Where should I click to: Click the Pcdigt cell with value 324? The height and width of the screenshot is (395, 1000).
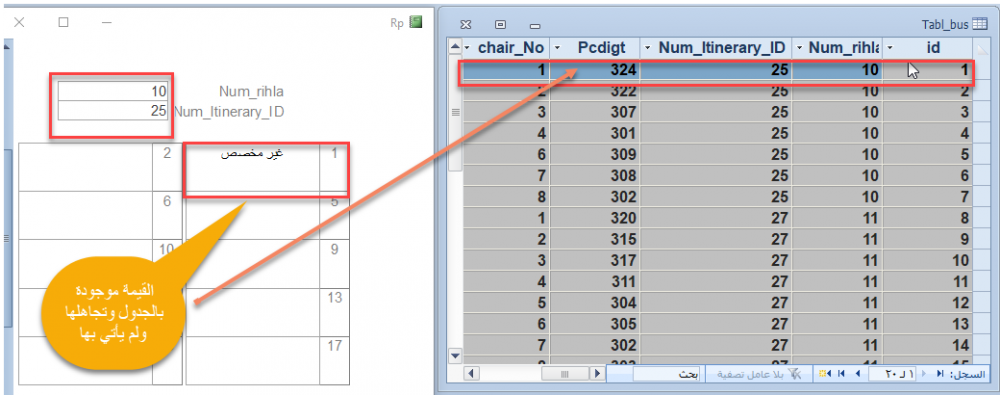[x=595, y=70]
